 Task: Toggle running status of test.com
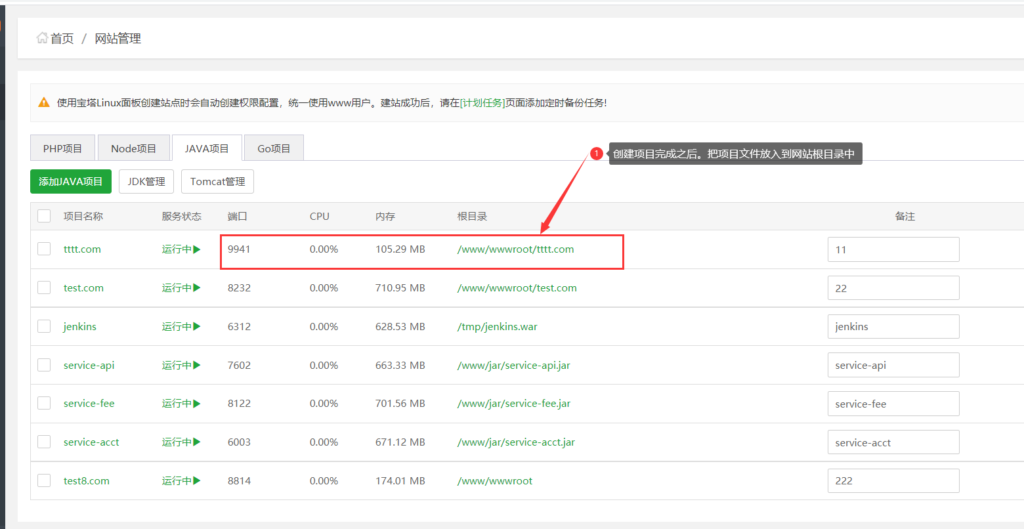pos(181,288)
